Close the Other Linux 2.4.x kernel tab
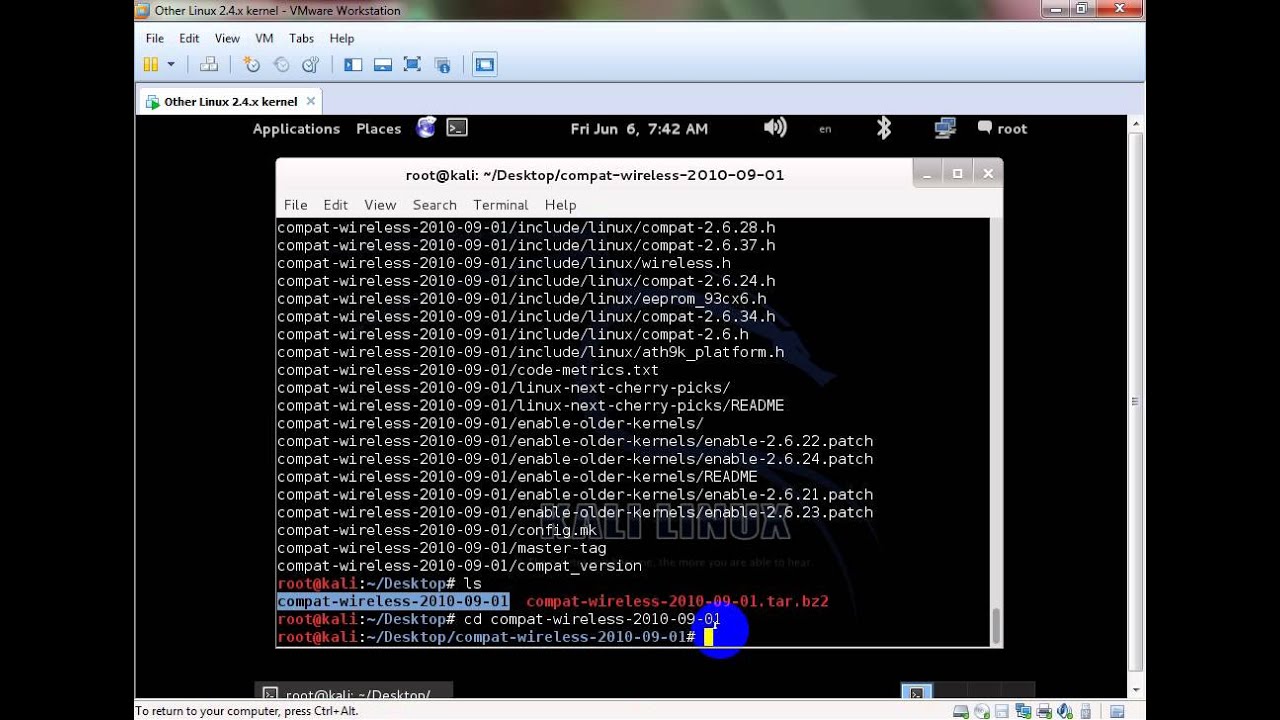 pos(311,101)
